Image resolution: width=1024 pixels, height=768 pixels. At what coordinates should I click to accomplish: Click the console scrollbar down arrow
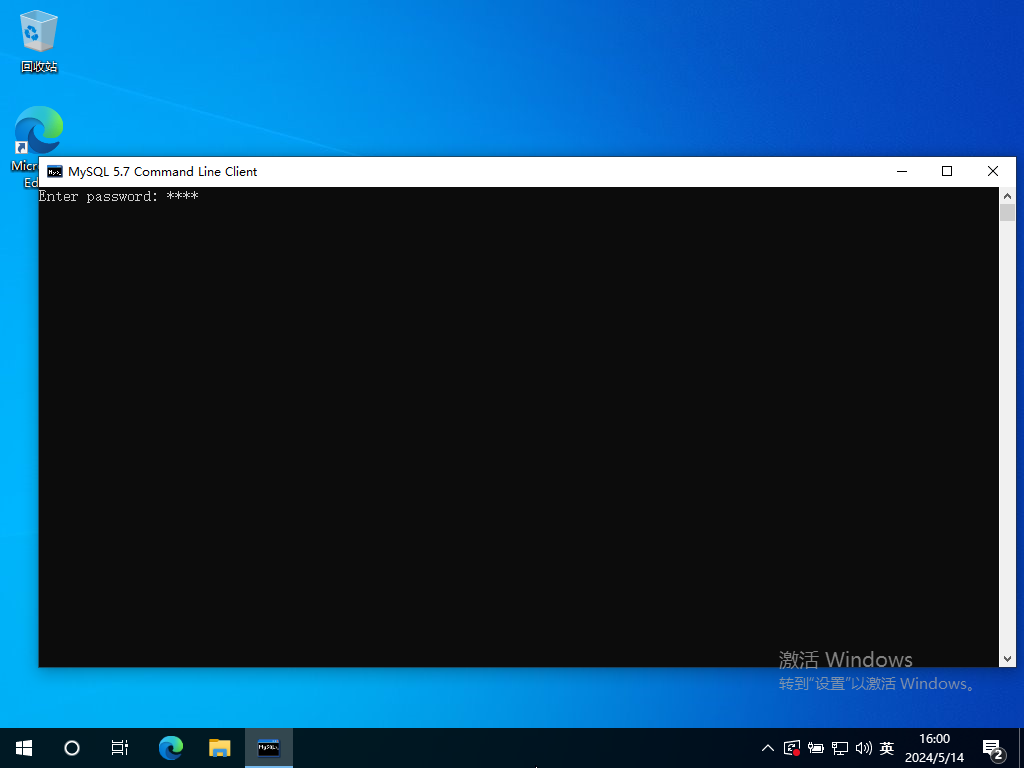1007,658
